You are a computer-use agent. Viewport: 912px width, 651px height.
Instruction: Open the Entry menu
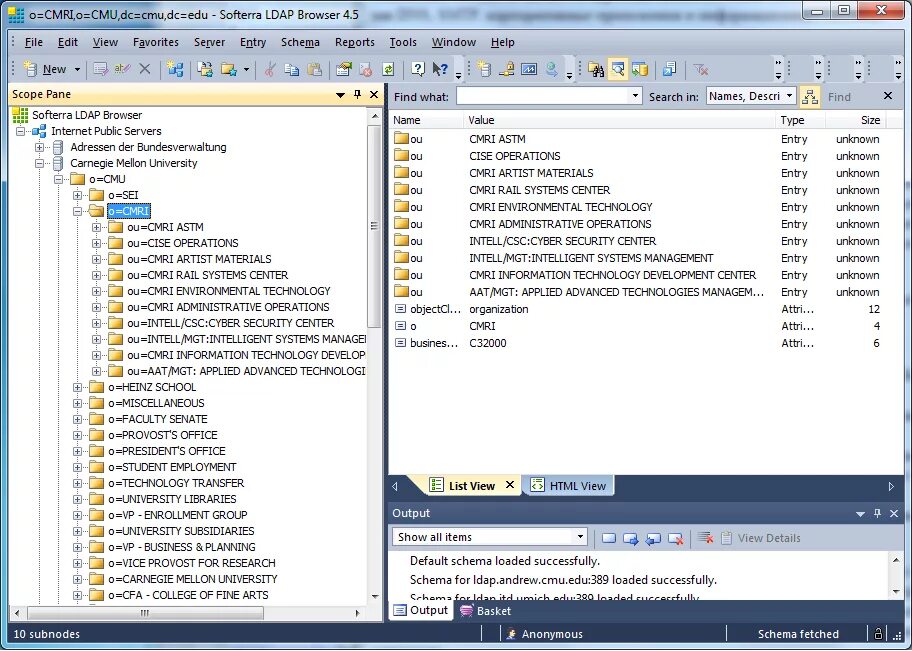[x=253, y=42]
